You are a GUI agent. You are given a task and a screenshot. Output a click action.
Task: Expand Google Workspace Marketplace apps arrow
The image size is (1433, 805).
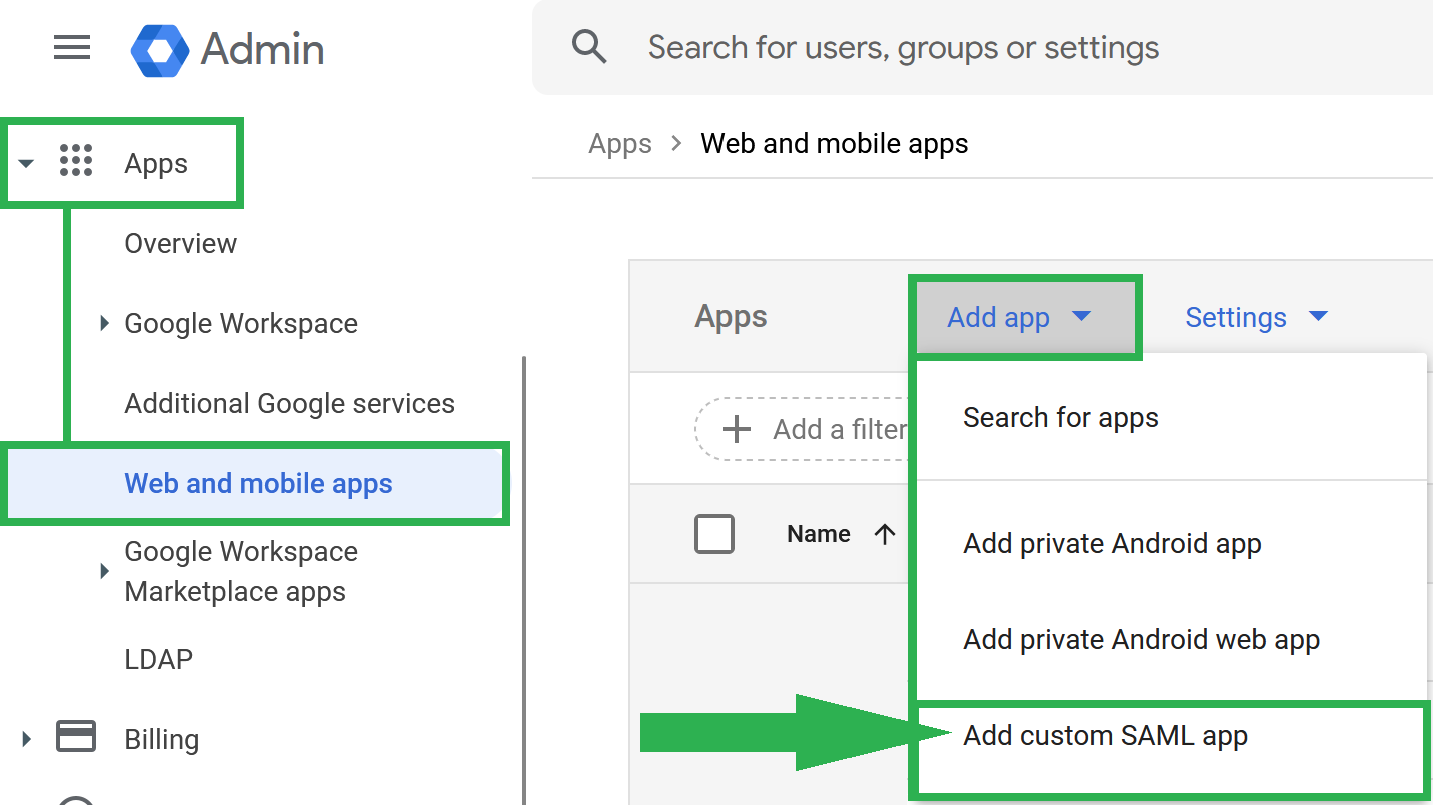pos(104,571)
